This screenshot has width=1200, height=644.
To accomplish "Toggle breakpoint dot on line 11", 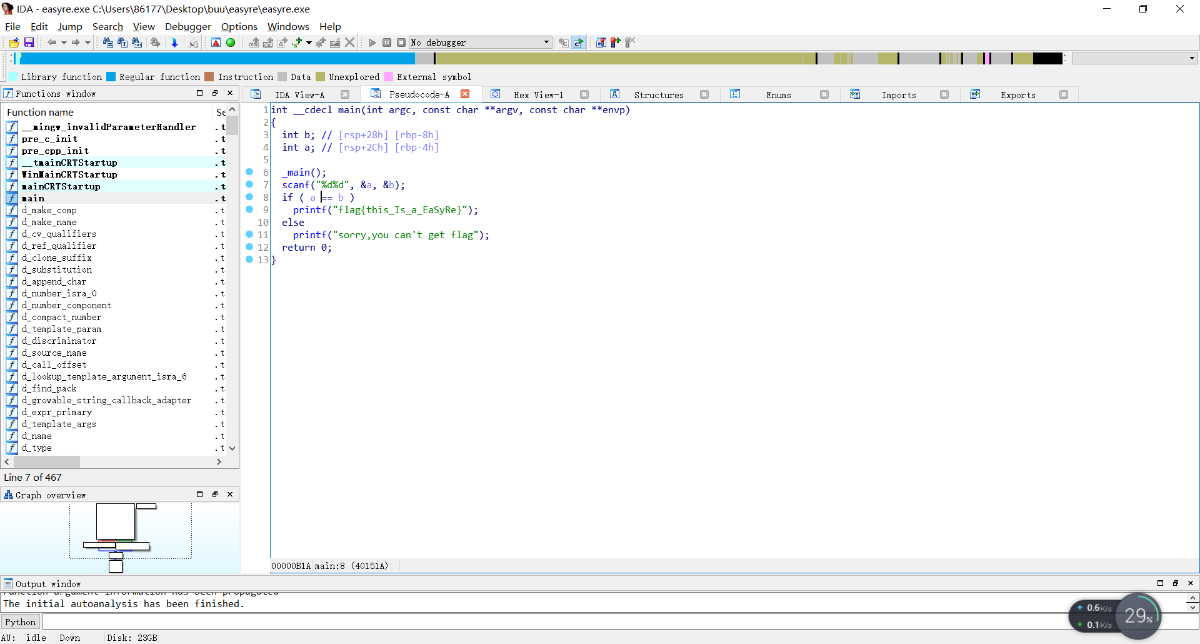I will click(x=249, y=234).
